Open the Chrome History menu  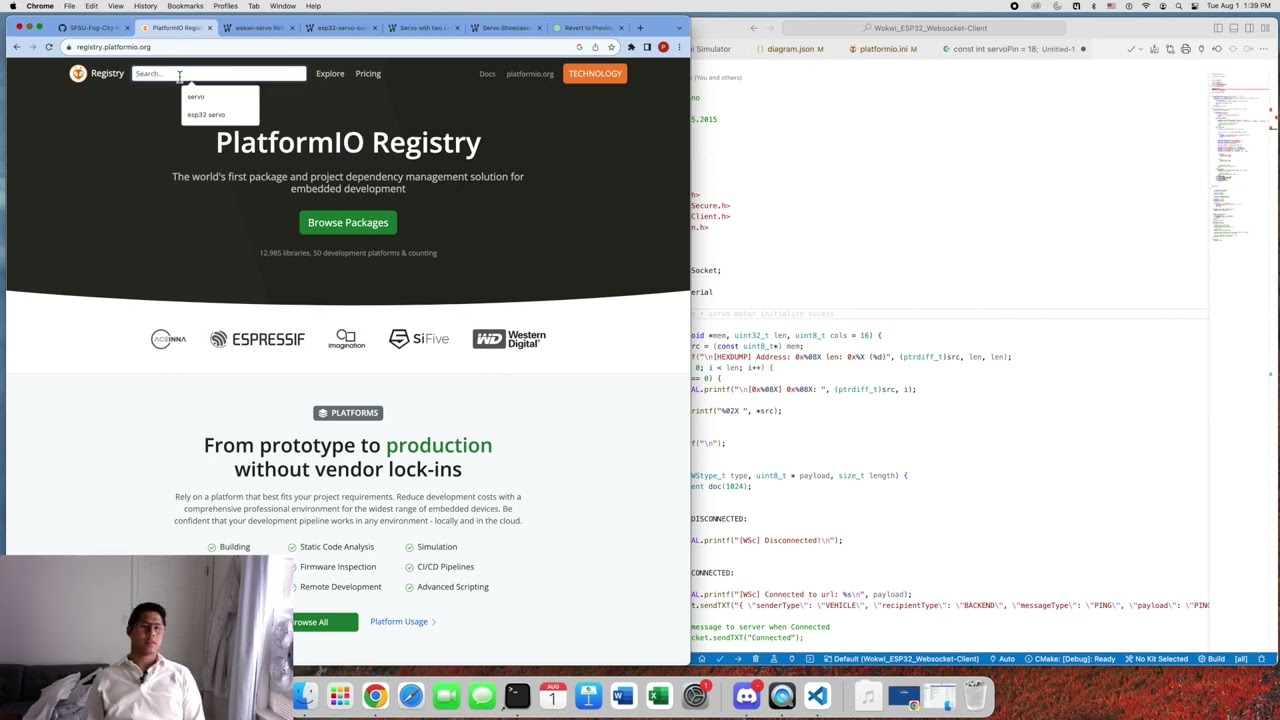point(145,6)
